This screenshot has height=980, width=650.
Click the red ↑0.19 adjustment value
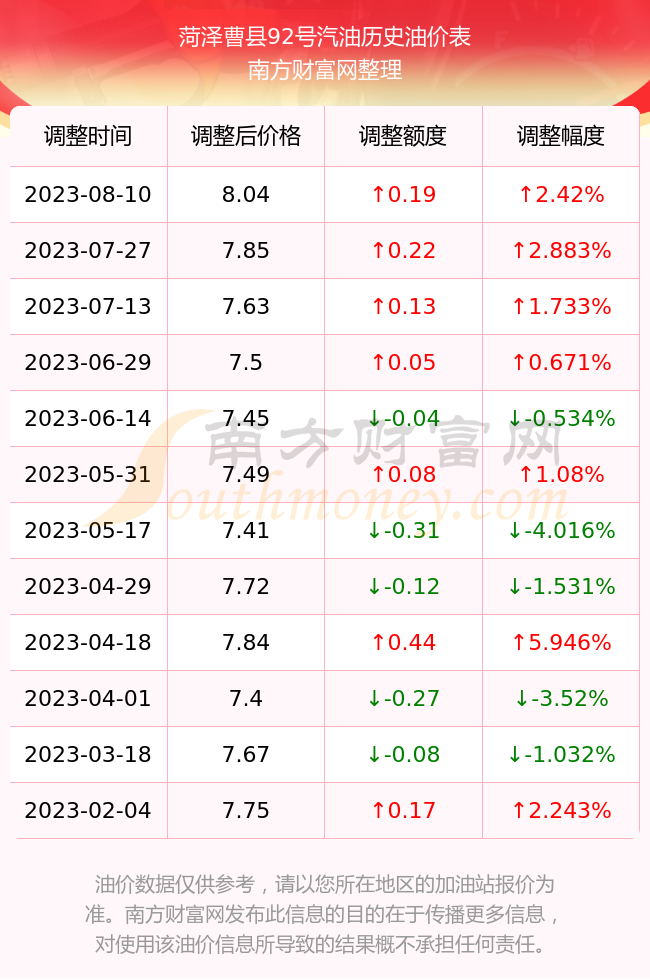403,194
